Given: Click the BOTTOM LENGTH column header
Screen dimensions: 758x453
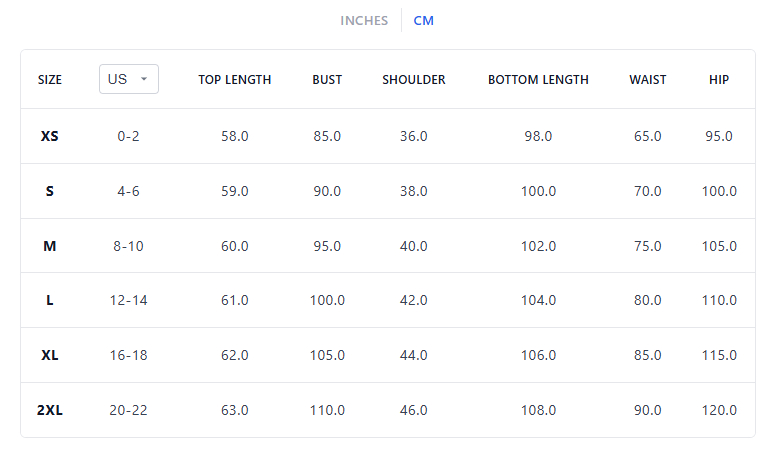Looking at the screenshot, I should [x=538, y=80].
